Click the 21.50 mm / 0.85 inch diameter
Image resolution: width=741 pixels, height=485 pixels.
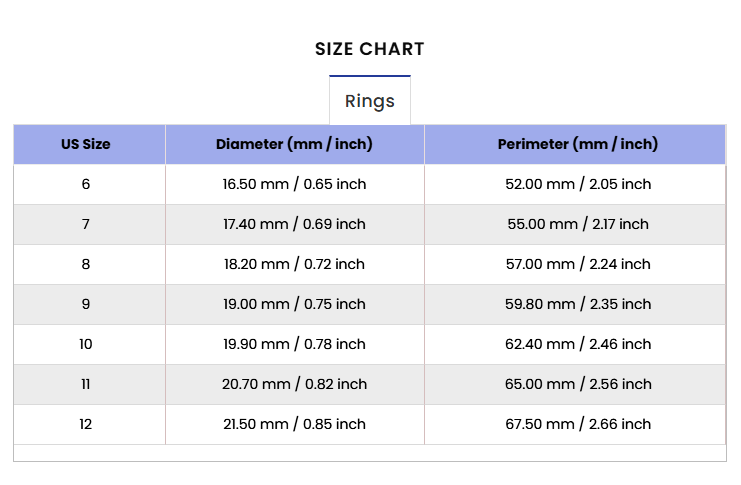coord(294,424)
